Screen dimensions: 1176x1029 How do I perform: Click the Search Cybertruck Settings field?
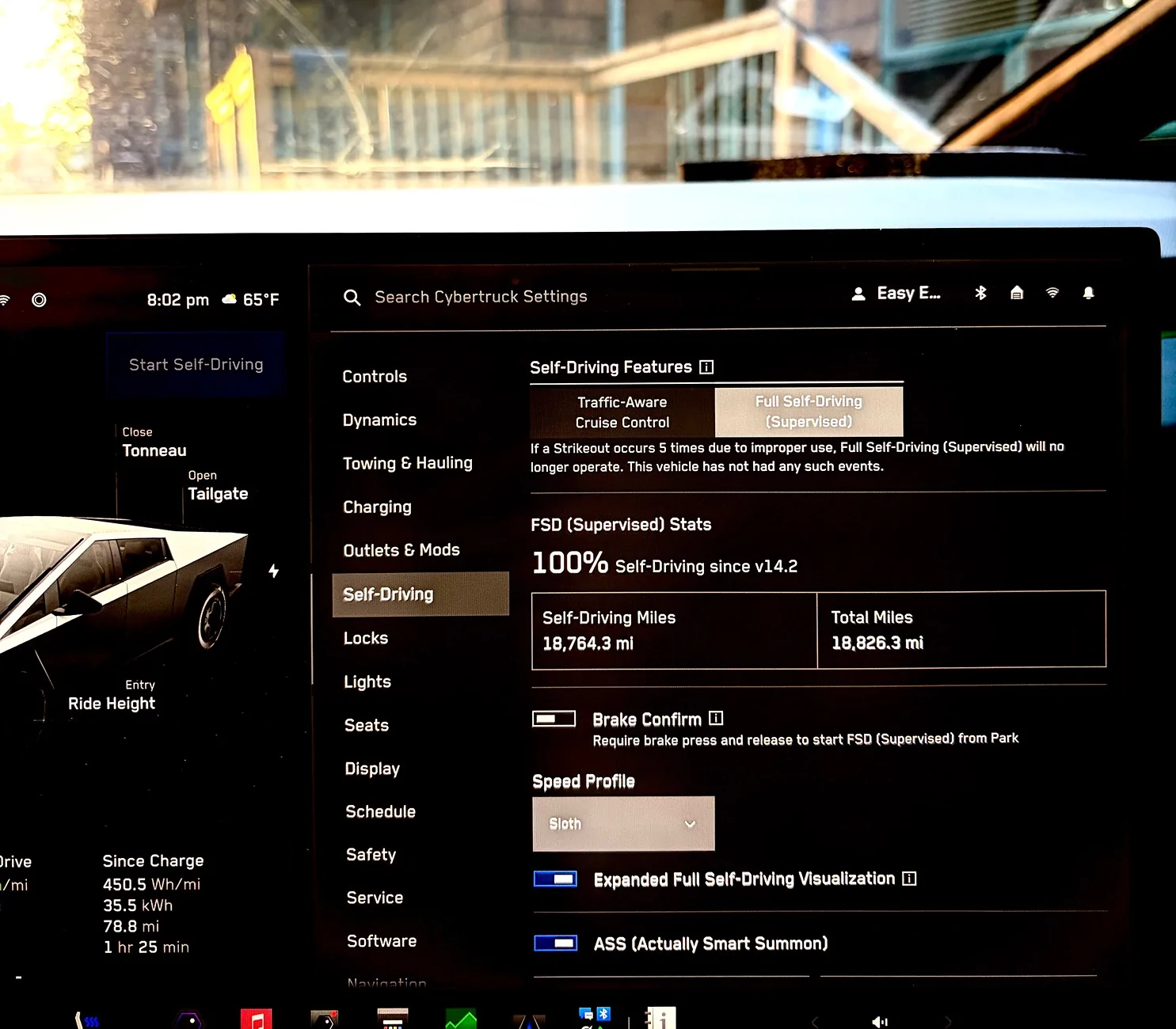(481, 297)
